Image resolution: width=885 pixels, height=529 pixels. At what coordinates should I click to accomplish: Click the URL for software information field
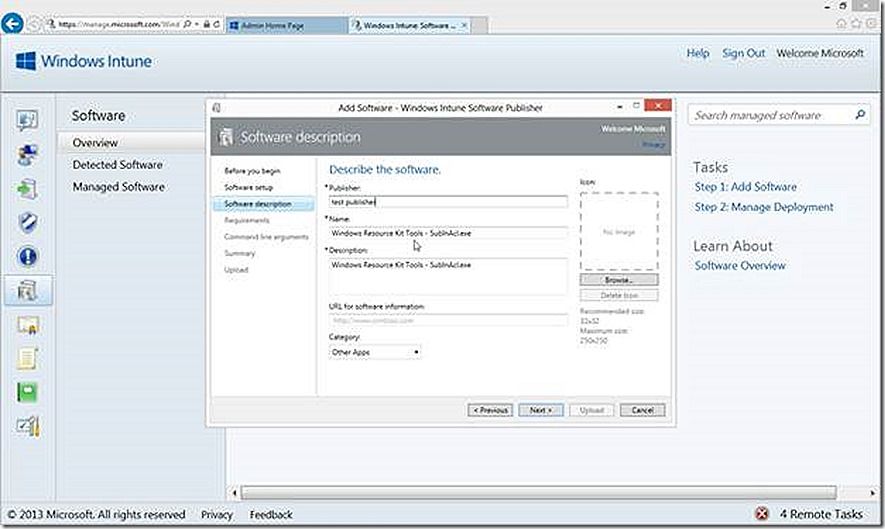click(448, 320)
